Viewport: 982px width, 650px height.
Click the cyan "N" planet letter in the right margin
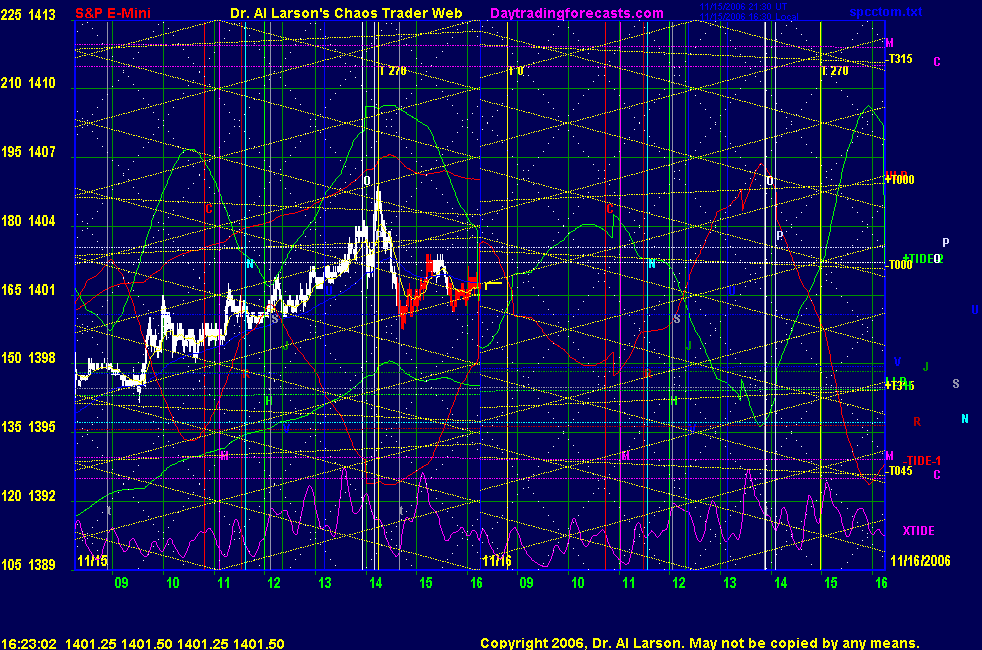tap(964, 419)
